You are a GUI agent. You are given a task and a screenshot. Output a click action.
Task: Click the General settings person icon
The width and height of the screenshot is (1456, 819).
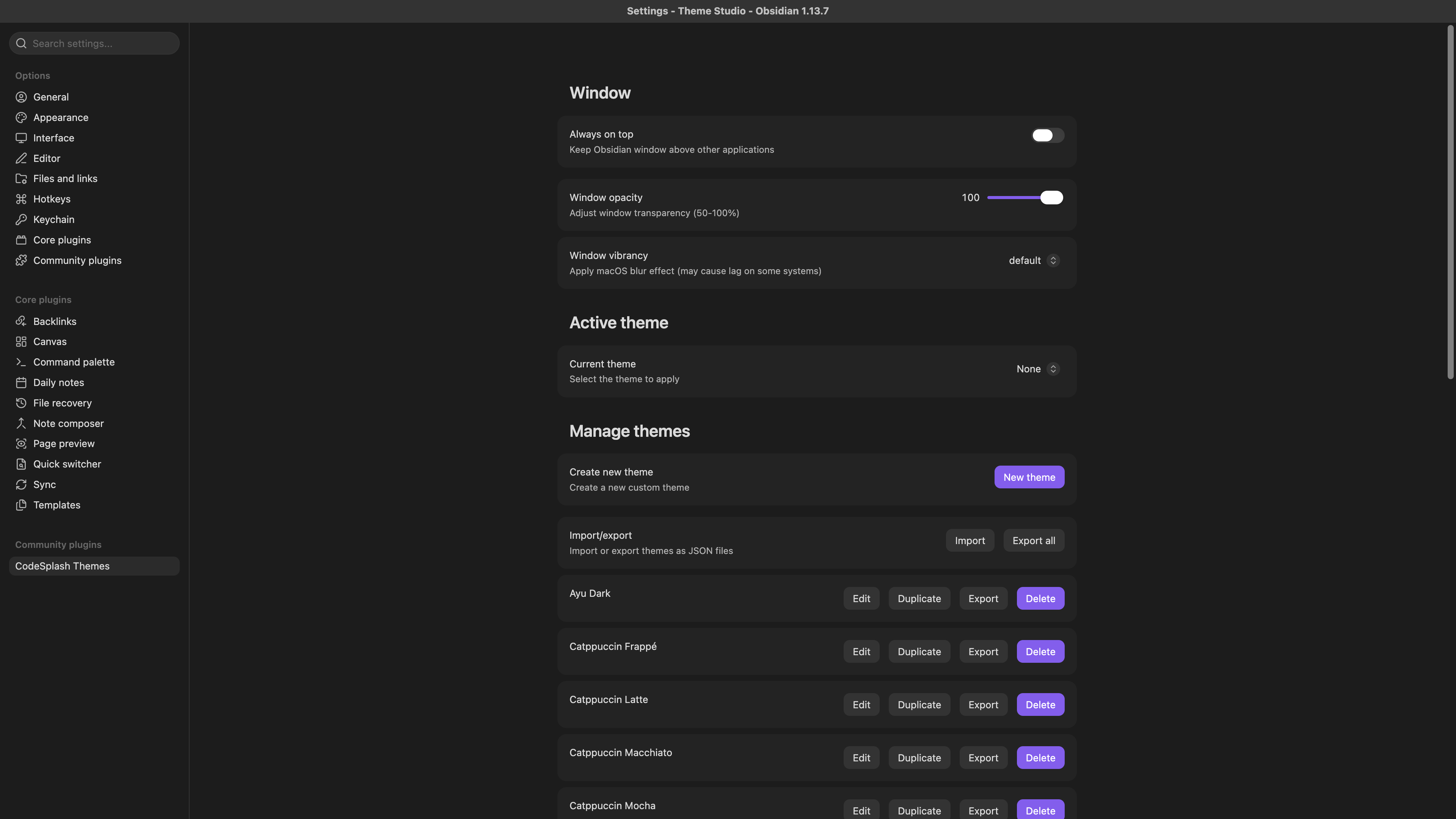[x=21, y=97]
